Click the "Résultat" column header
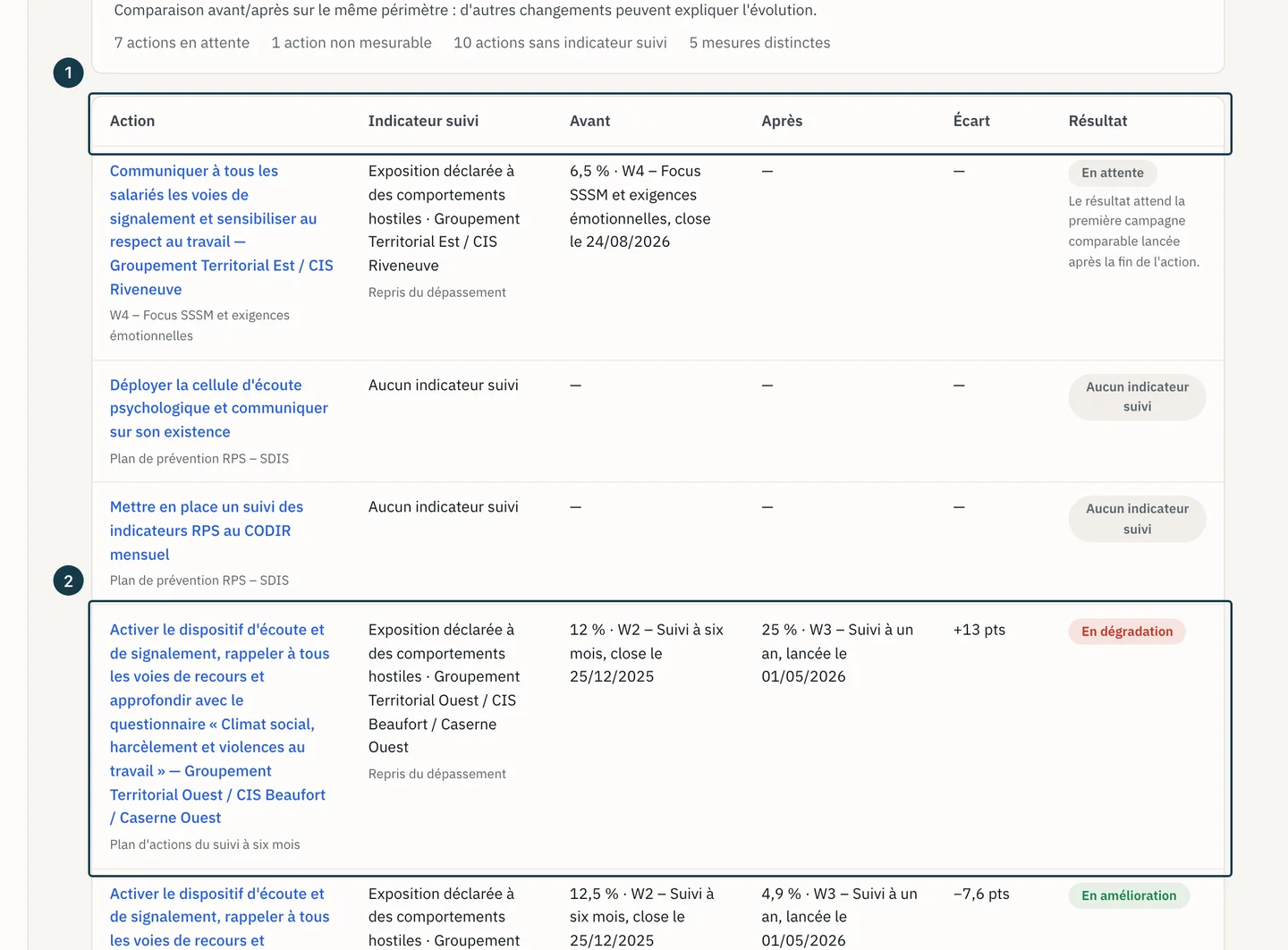 pyautogui.click(x=1097, y=121)
